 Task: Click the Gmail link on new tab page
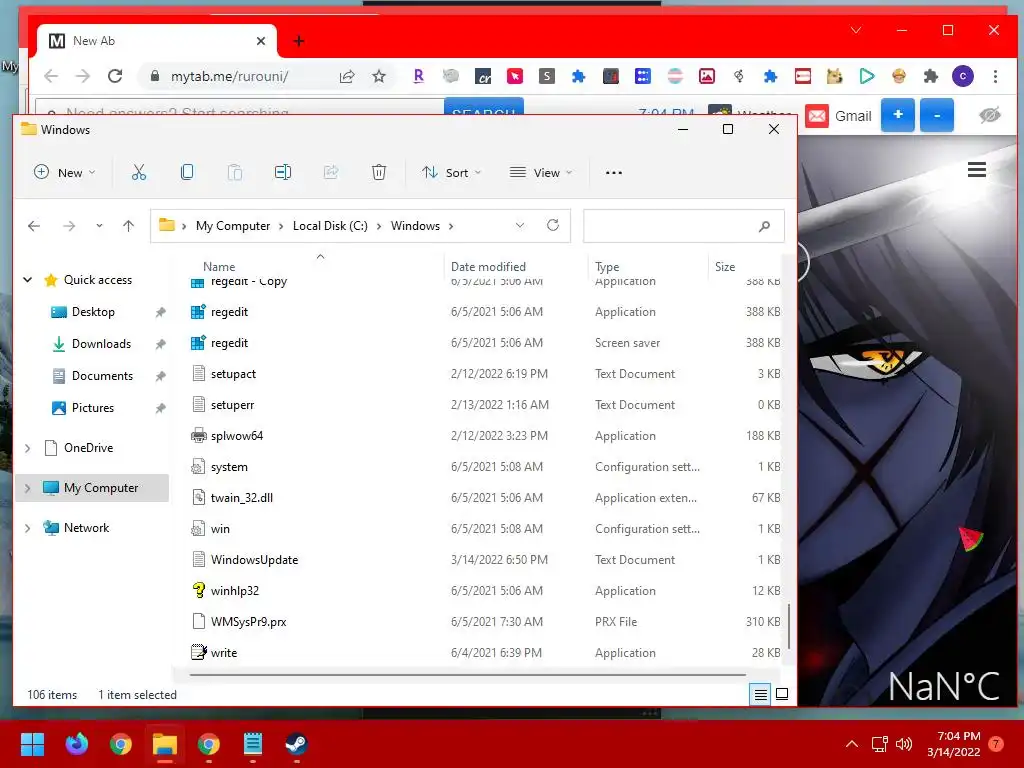tap(839, 116)
